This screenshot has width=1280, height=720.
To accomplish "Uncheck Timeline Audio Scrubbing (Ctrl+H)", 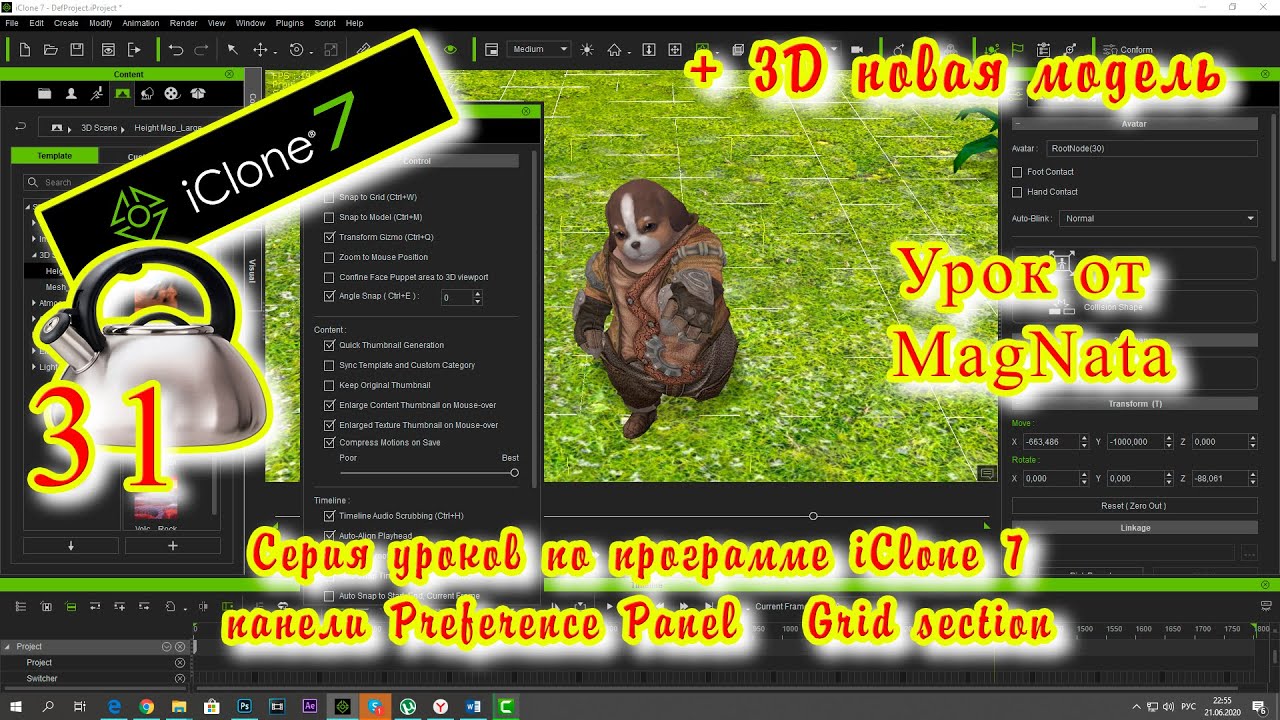I will 330,516.
